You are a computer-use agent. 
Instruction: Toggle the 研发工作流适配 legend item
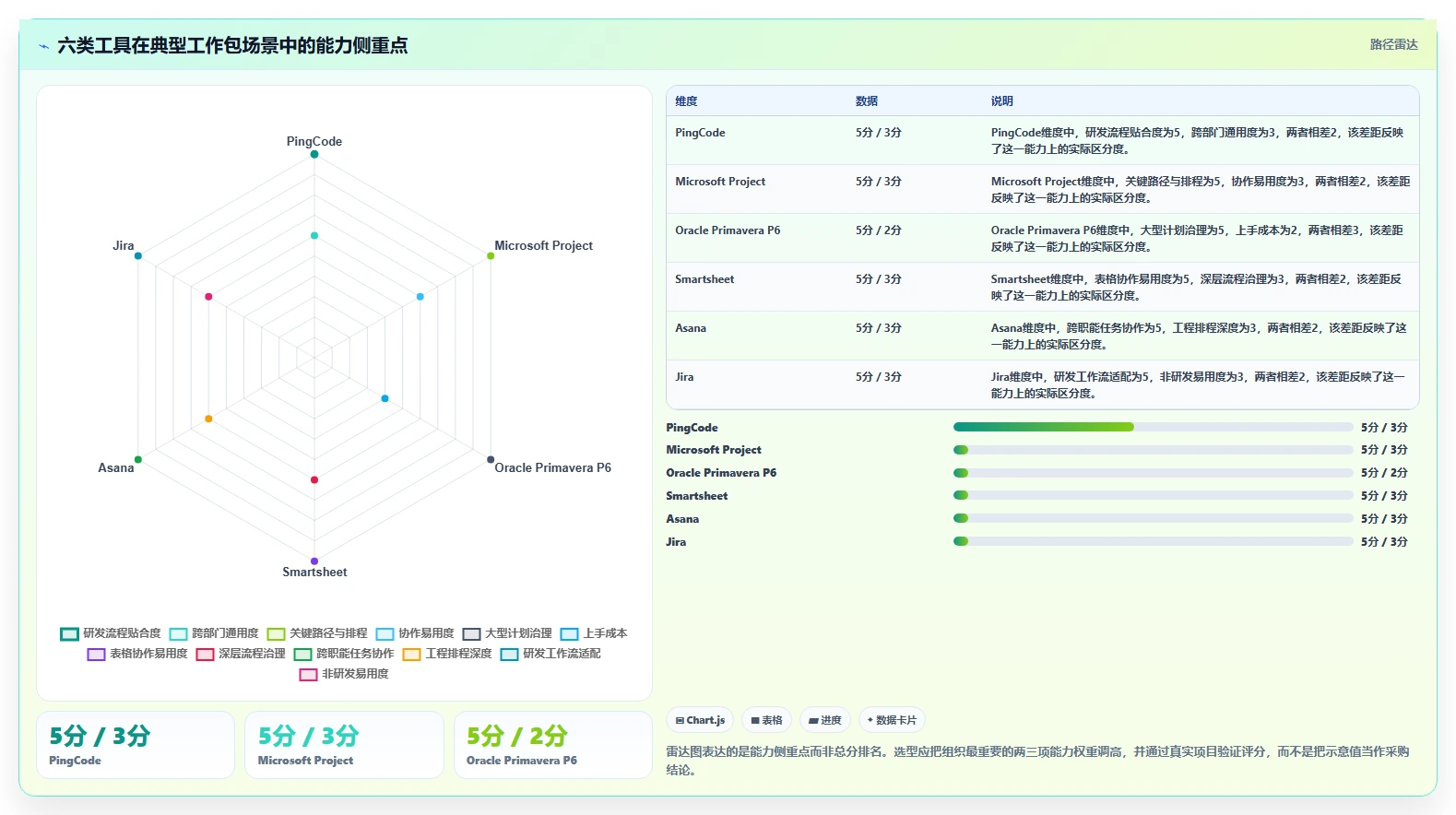(x=550, y=654)
